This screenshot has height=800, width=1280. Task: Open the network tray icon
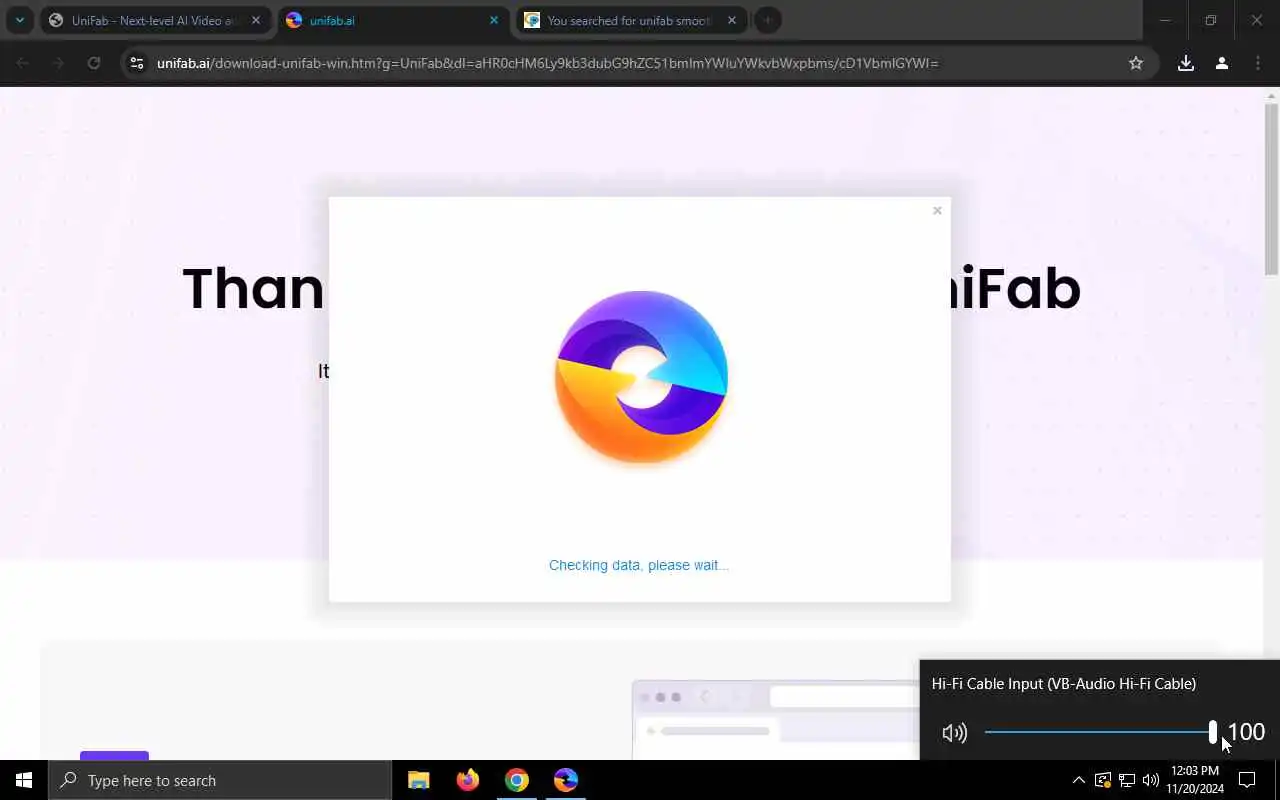pos(1127,780)
